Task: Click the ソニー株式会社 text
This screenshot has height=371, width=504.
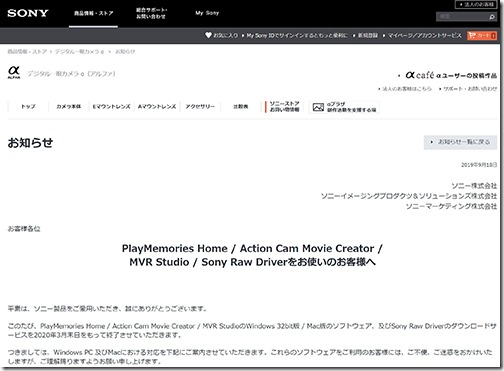Action: [x=474, y=186]
